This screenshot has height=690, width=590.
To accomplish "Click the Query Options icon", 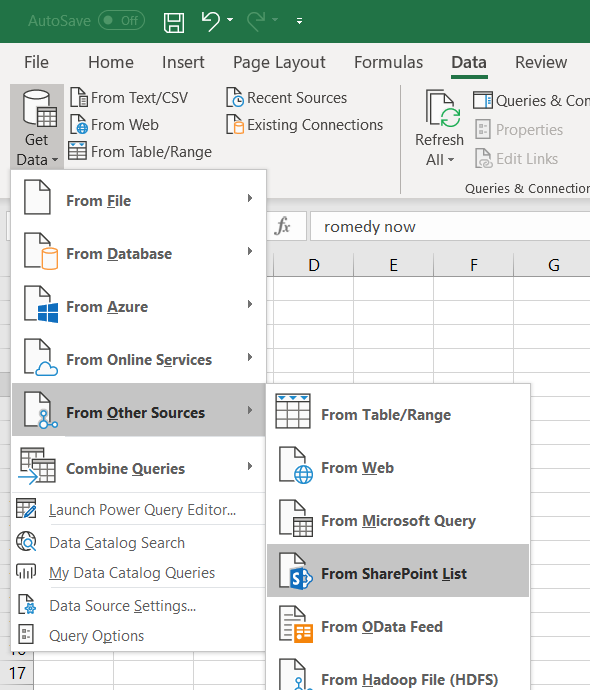I will [x=26, y=635].
